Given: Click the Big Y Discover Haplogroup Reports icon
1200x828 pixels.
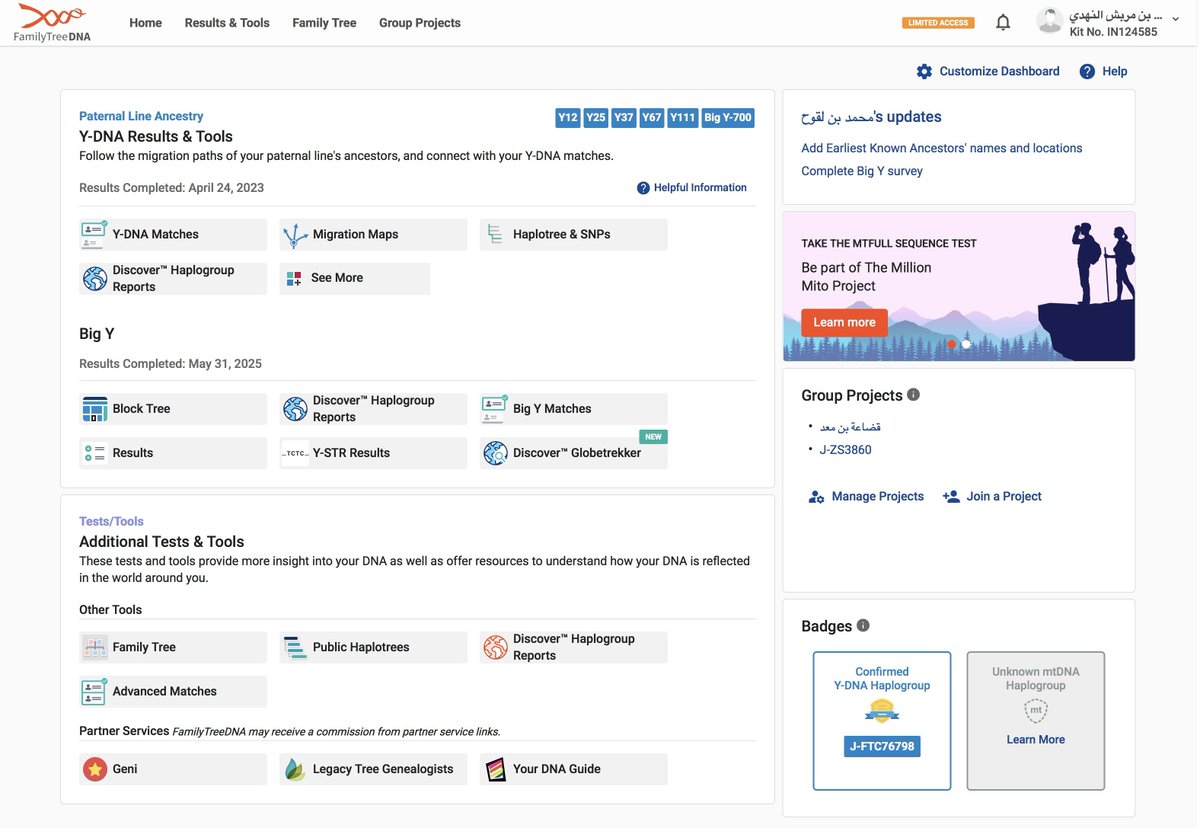Looking at the screenshot, I should pos(295,409).
